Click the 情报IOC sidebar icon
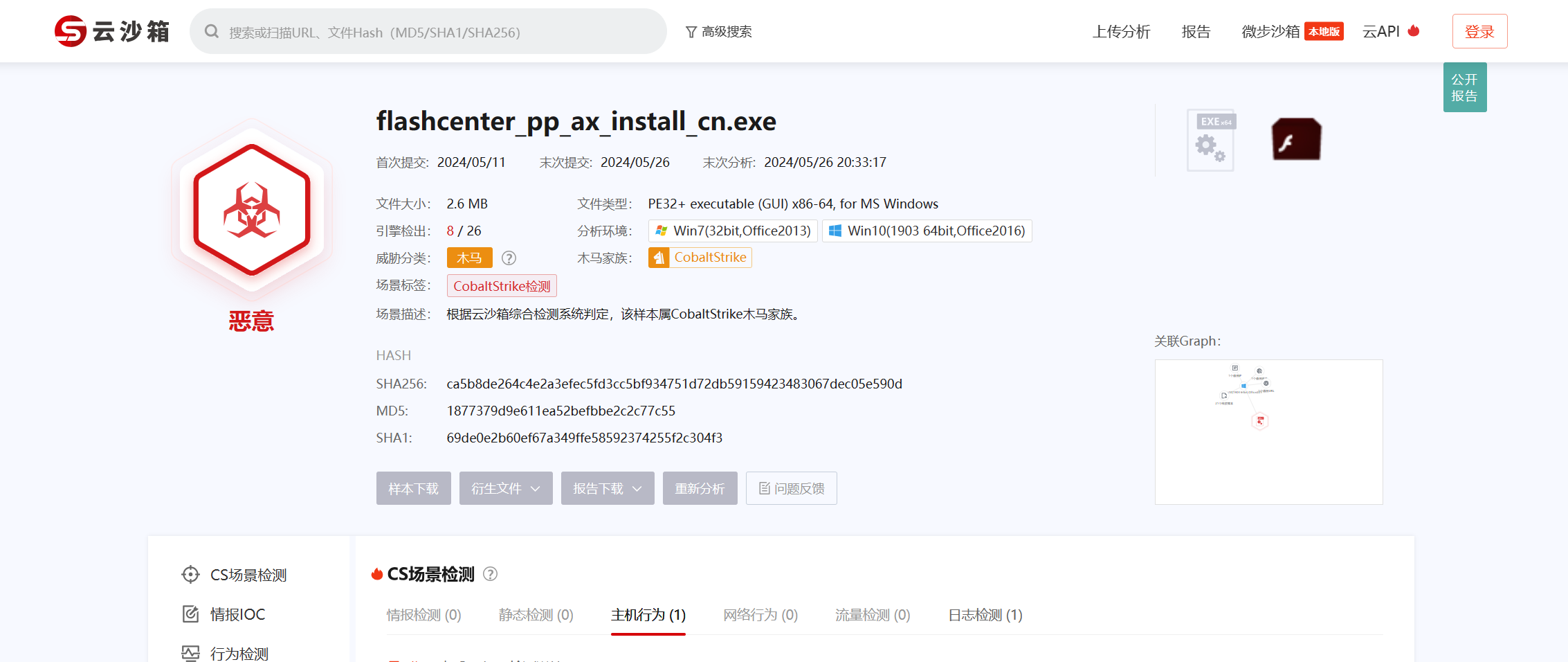The width and height of the screenshot is (1568, 662). pos(190,614)
